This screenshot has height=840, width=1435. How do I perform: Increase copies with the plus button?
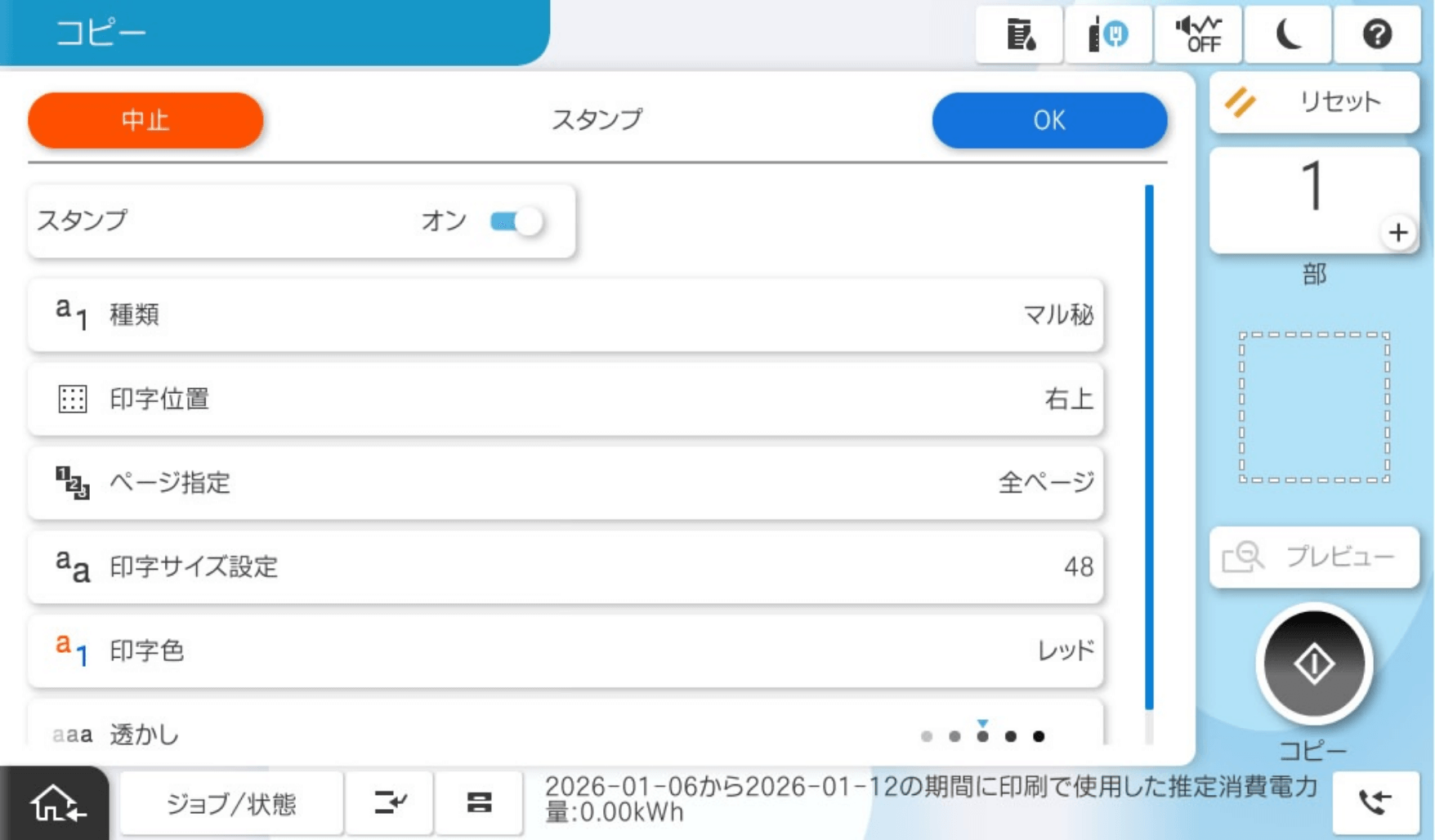pyautogui.click(x=1398, y=233)
